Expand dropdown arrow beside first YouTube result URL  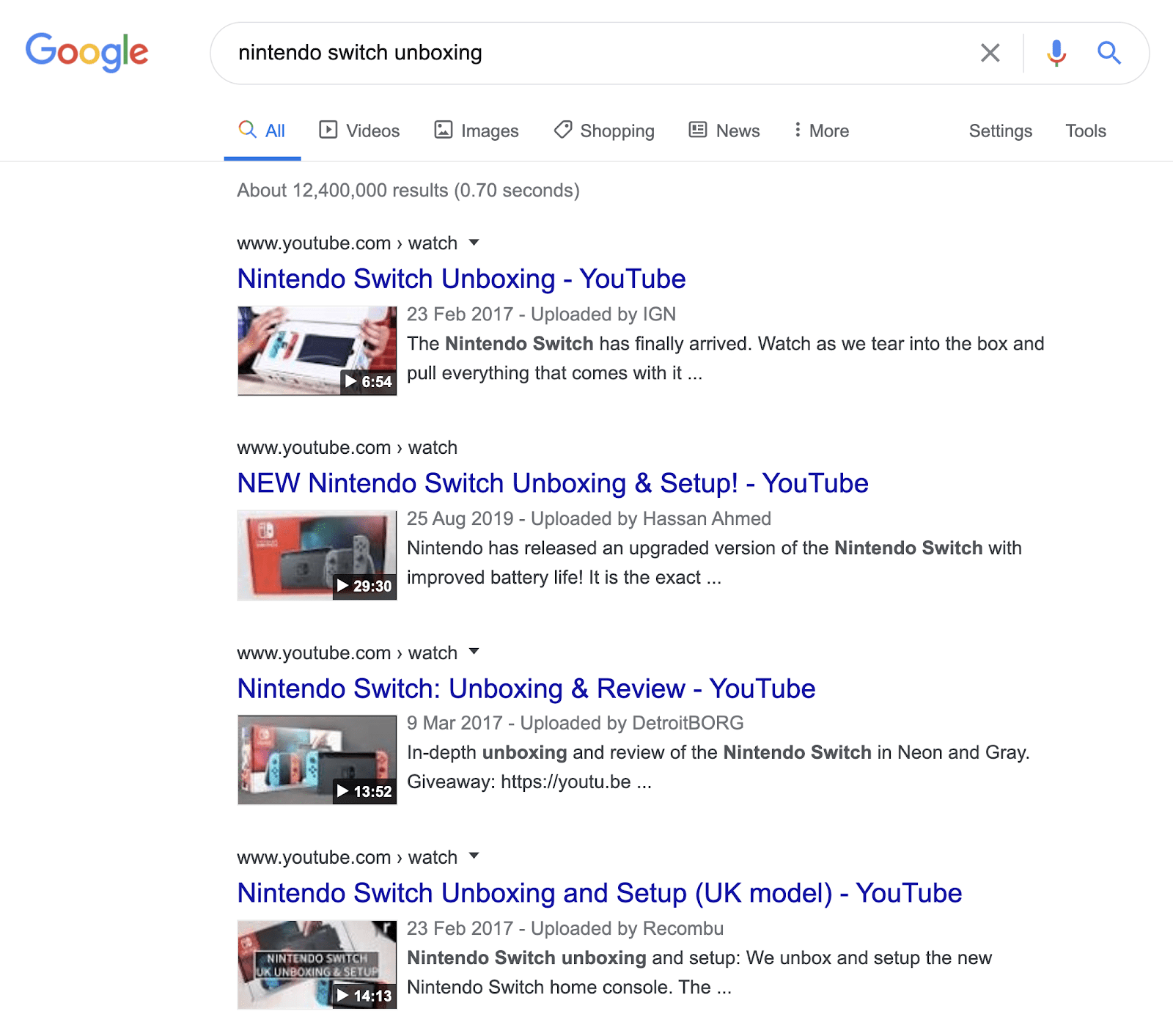[x=474, y=243]
